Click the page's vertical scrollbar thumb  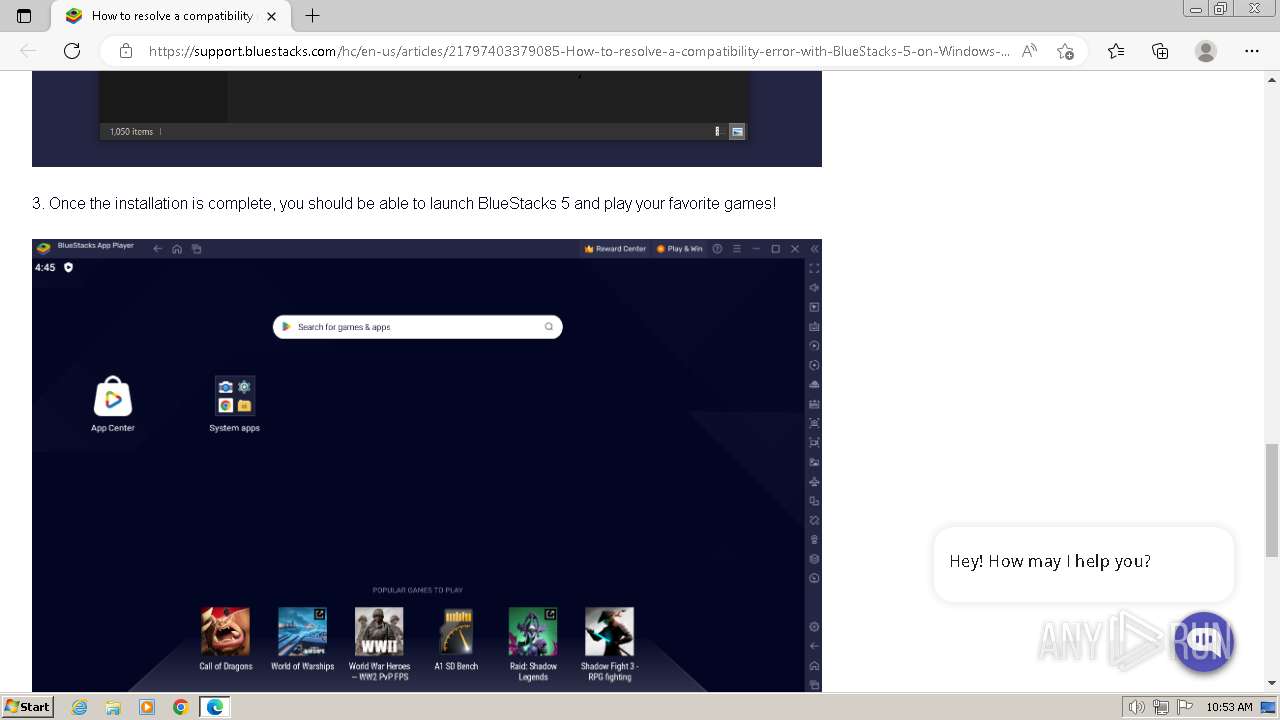click(1272, 500)
